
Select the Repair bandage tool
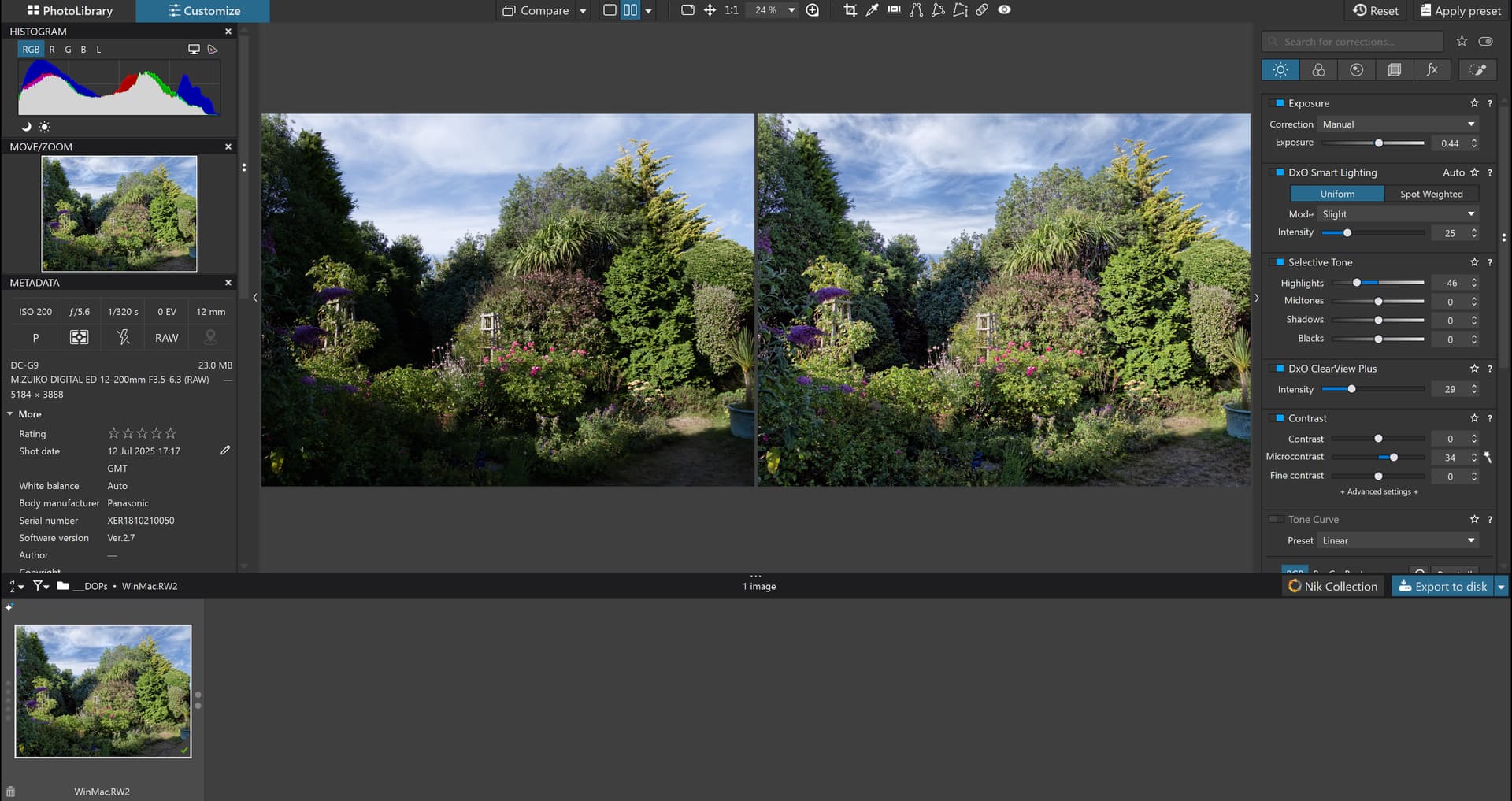(x=982, y=10)
